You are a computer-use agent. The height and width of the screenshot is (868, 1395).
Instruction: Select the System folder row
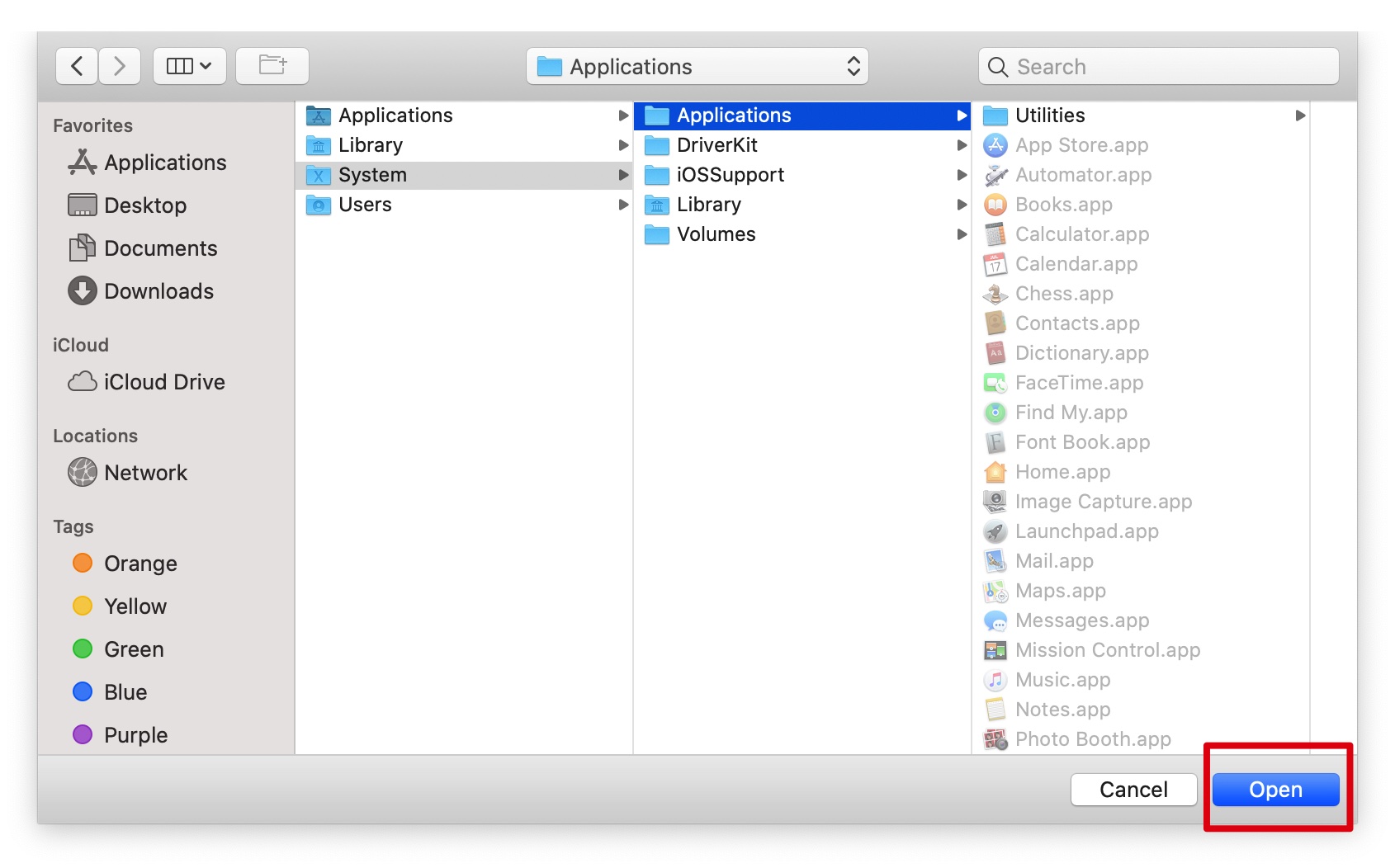coord(464,175)
